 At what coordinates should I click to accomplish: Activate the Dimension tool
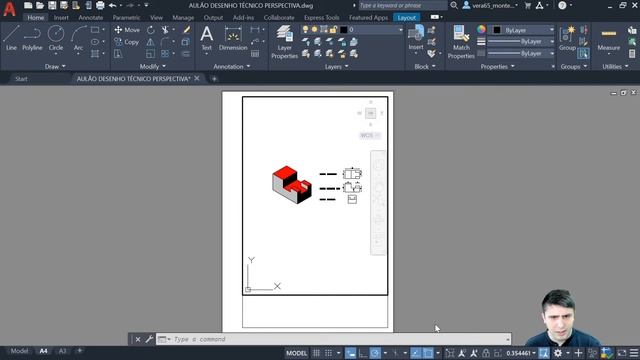[x=233, y=38]
